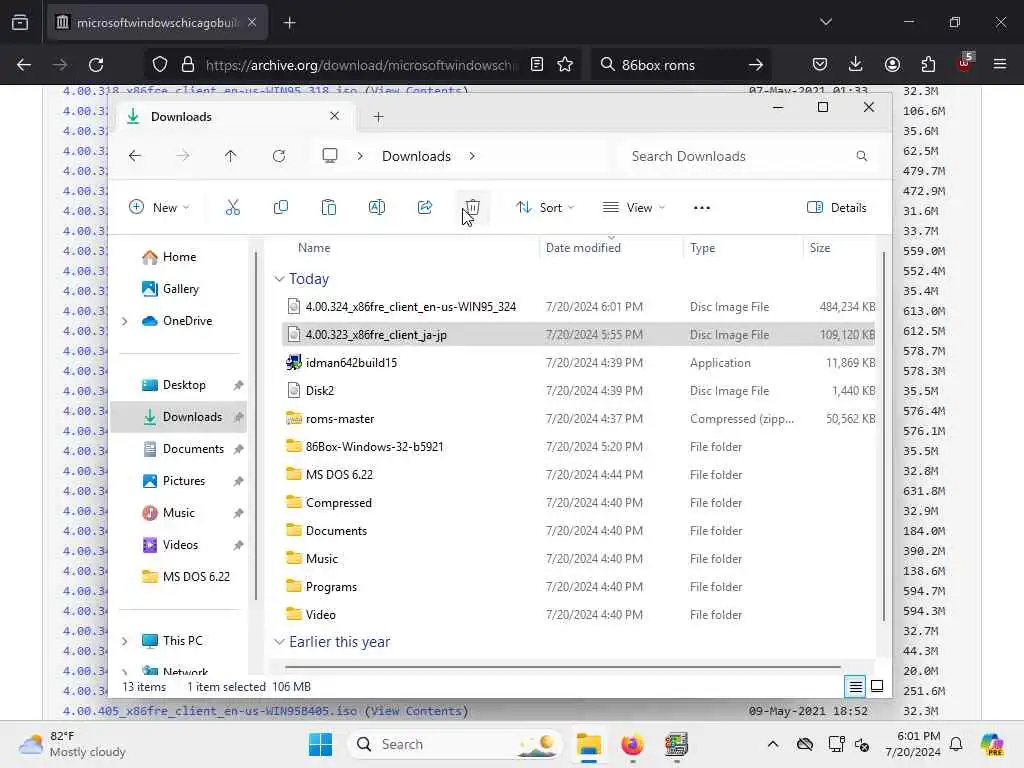Image resolution: width=1024 pixels, height=768 pixels.
Task: Click the Cut scissors icon in Explorer
Action: click(232, 208)
